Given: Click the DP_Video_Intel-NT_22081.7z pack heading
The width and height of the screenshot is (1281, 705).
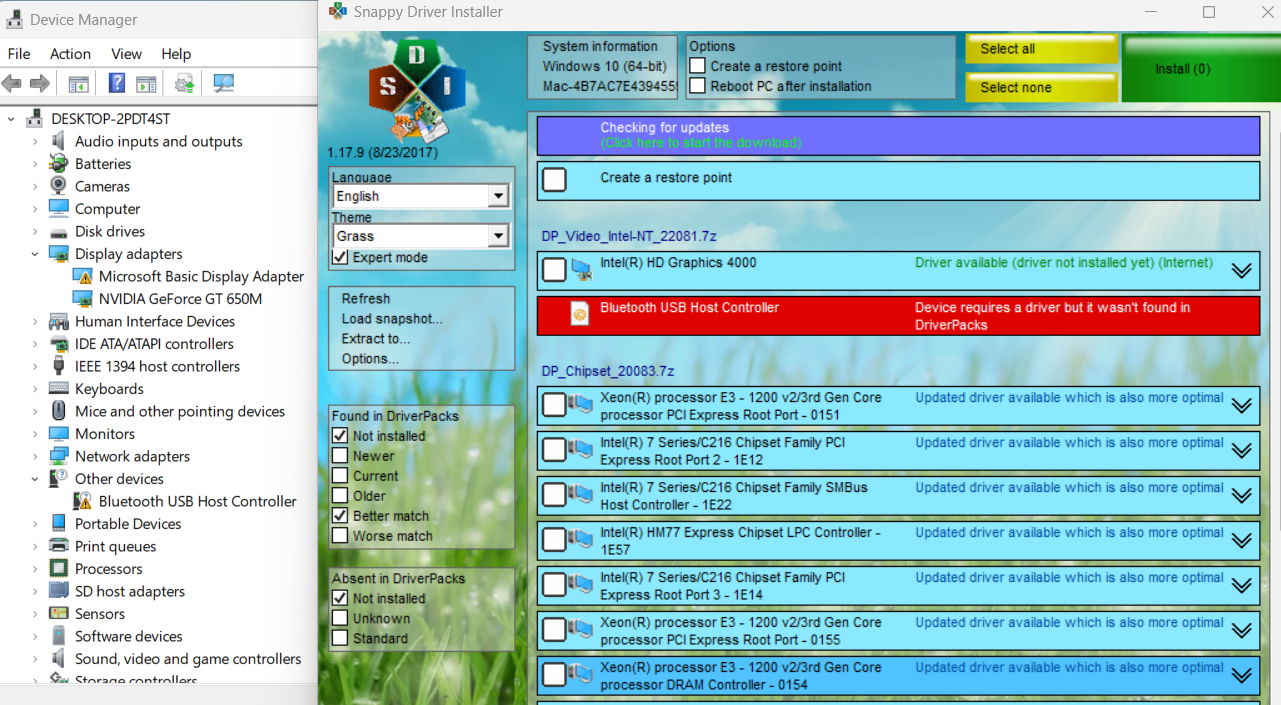Looking at the screenshot, I should 629,236.
